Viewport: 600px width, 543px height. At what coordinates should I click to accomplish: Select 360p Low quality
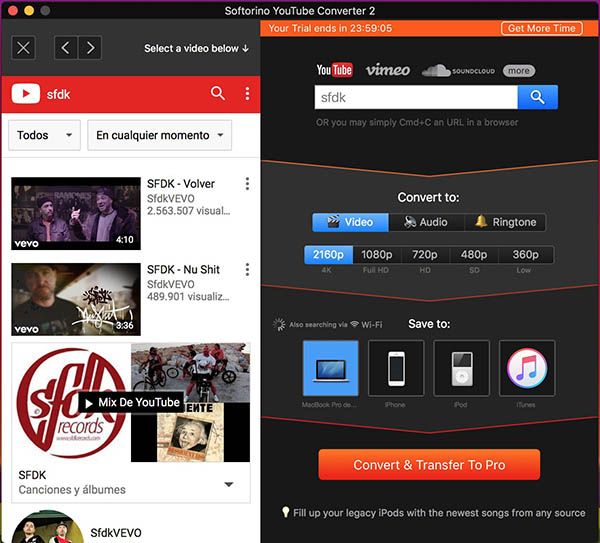[525, 255]
